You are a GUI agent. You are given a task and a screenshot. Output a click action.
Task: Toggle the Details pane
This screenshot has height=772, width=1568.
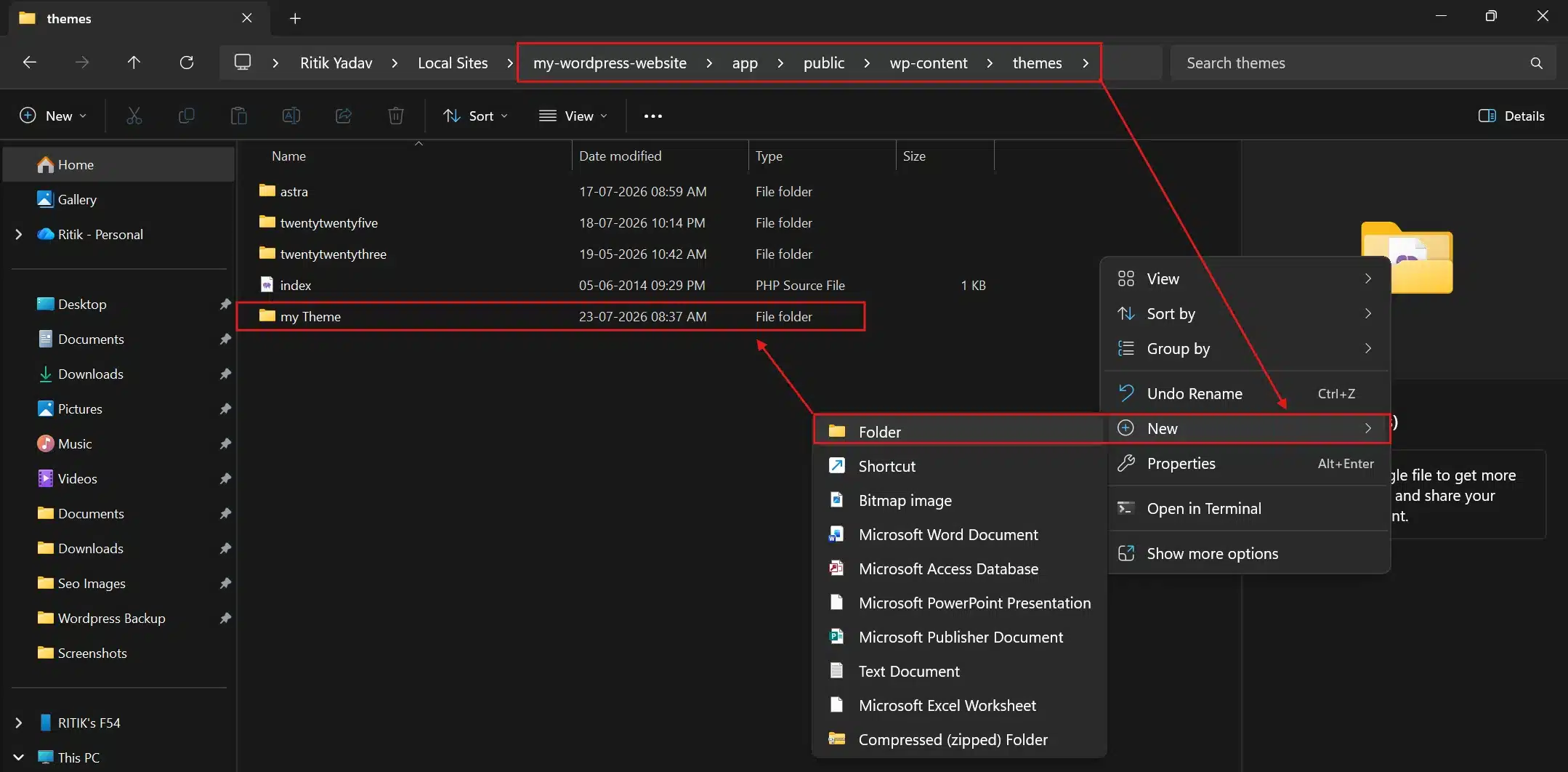1511,116
